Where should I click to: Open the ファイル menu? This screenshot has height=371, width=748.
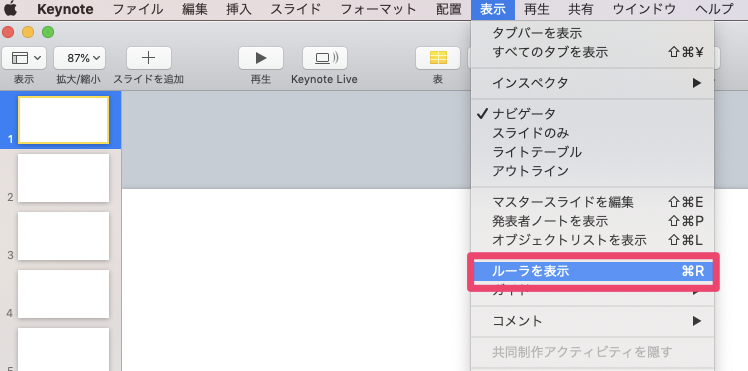[138, 9]
